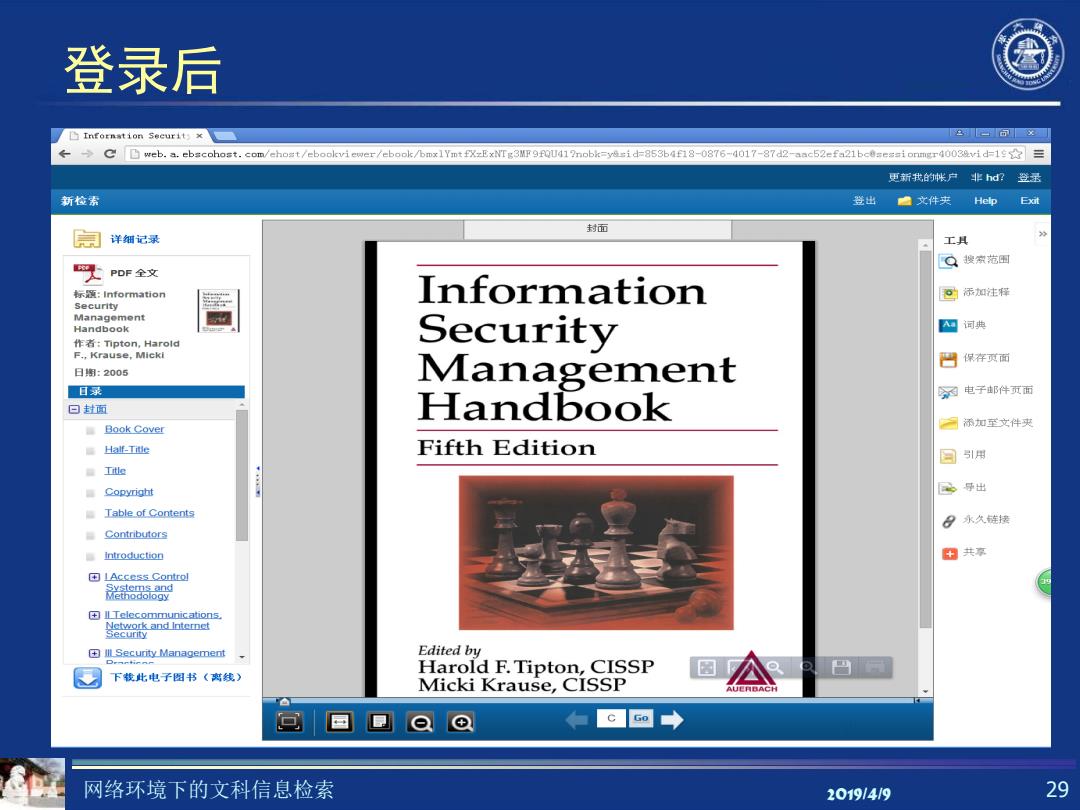Open the Introduction contents link

[134, 556]
